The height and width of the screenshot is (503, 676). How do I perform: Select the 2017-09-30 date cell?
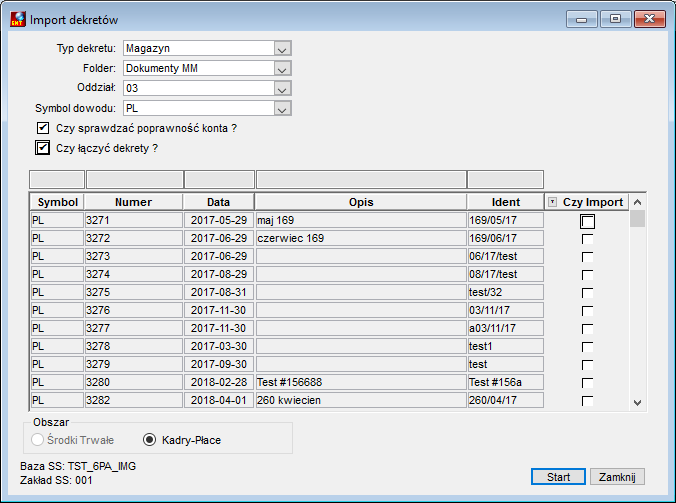pyautogui.click(x=219, y=364)
